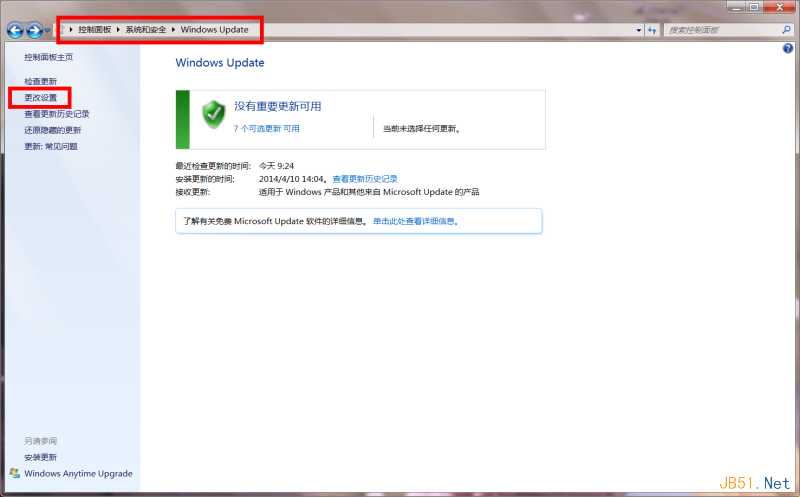Click the 当前未选择任何更新 text

coord(421,129)
